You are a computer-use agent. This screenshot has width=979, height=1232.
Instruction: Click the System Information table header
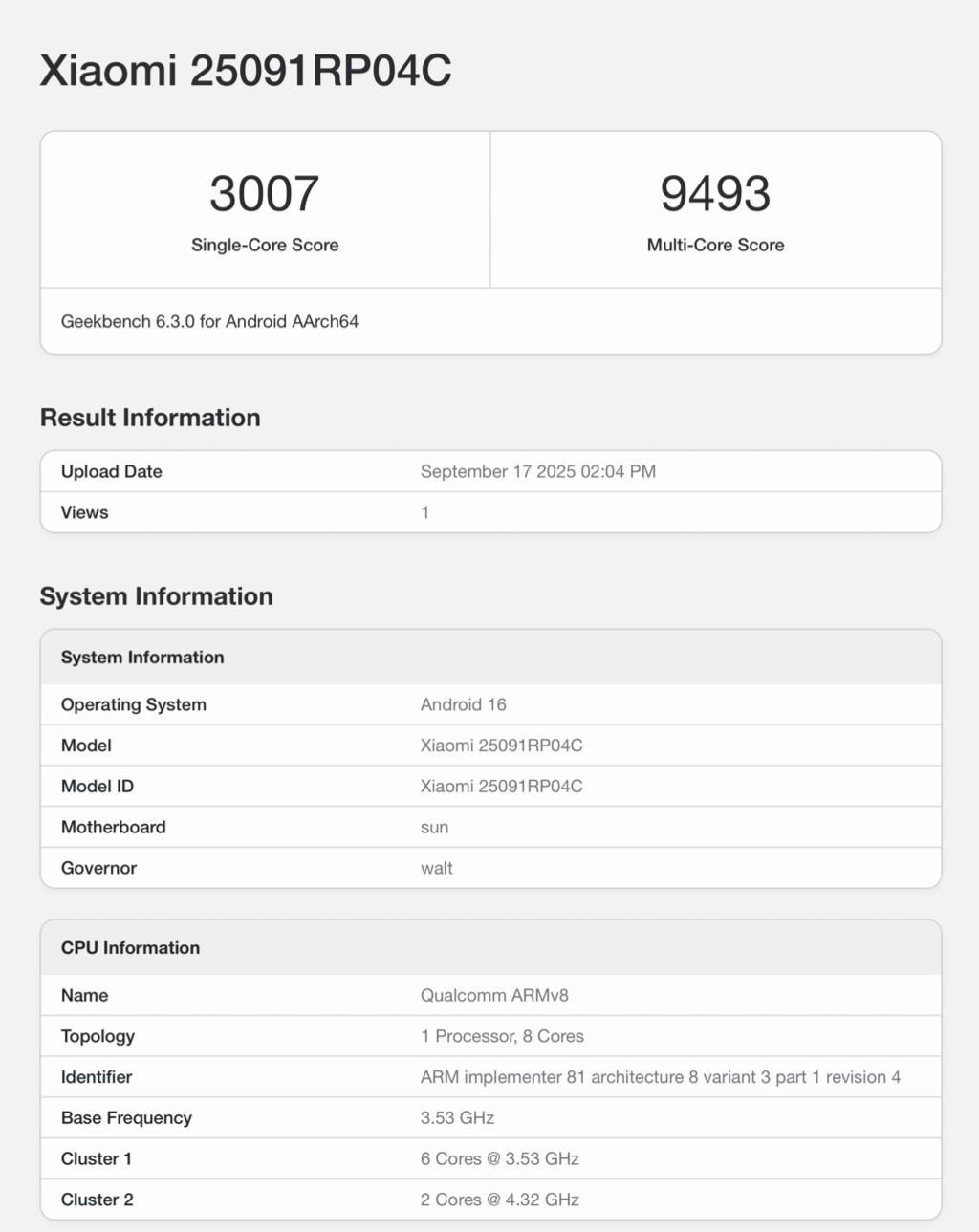point(142,658)
